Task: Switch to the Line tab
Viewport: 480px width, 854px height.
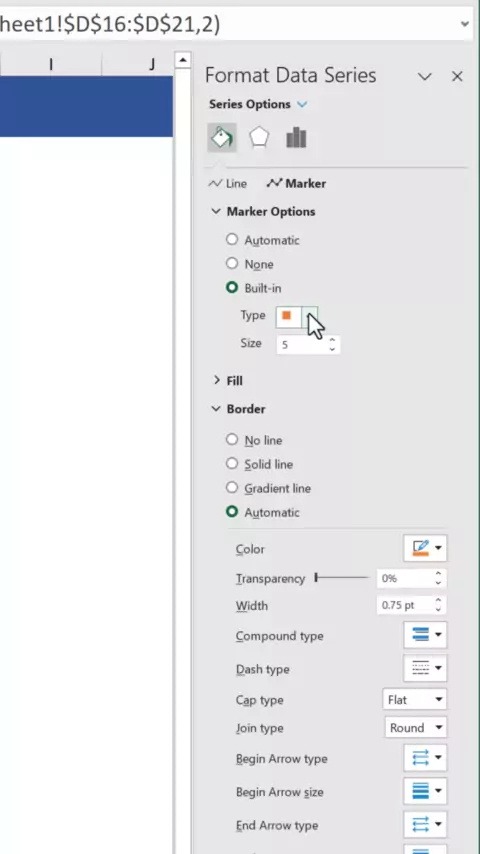Action: pyautogui.click(x=228, y=184)
